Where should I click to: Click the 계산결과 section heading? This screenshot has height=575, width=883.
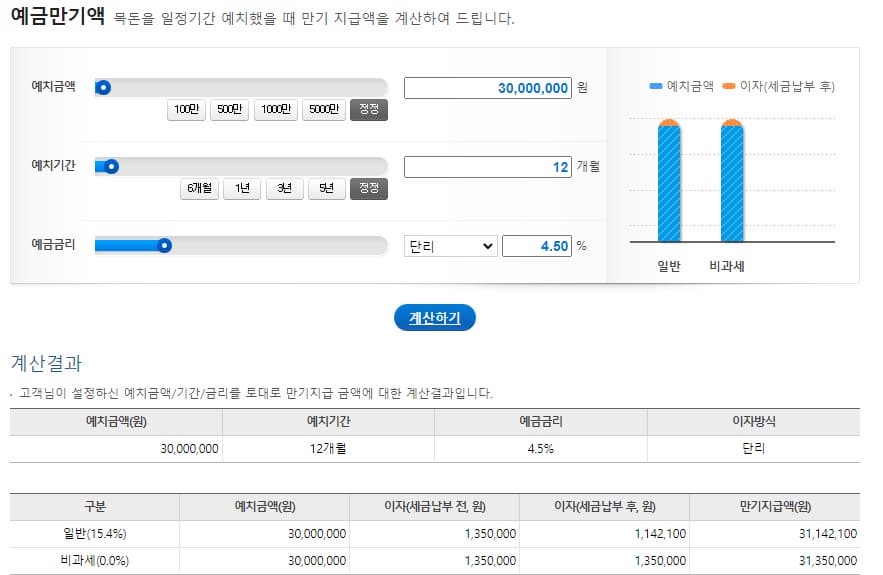46,363
